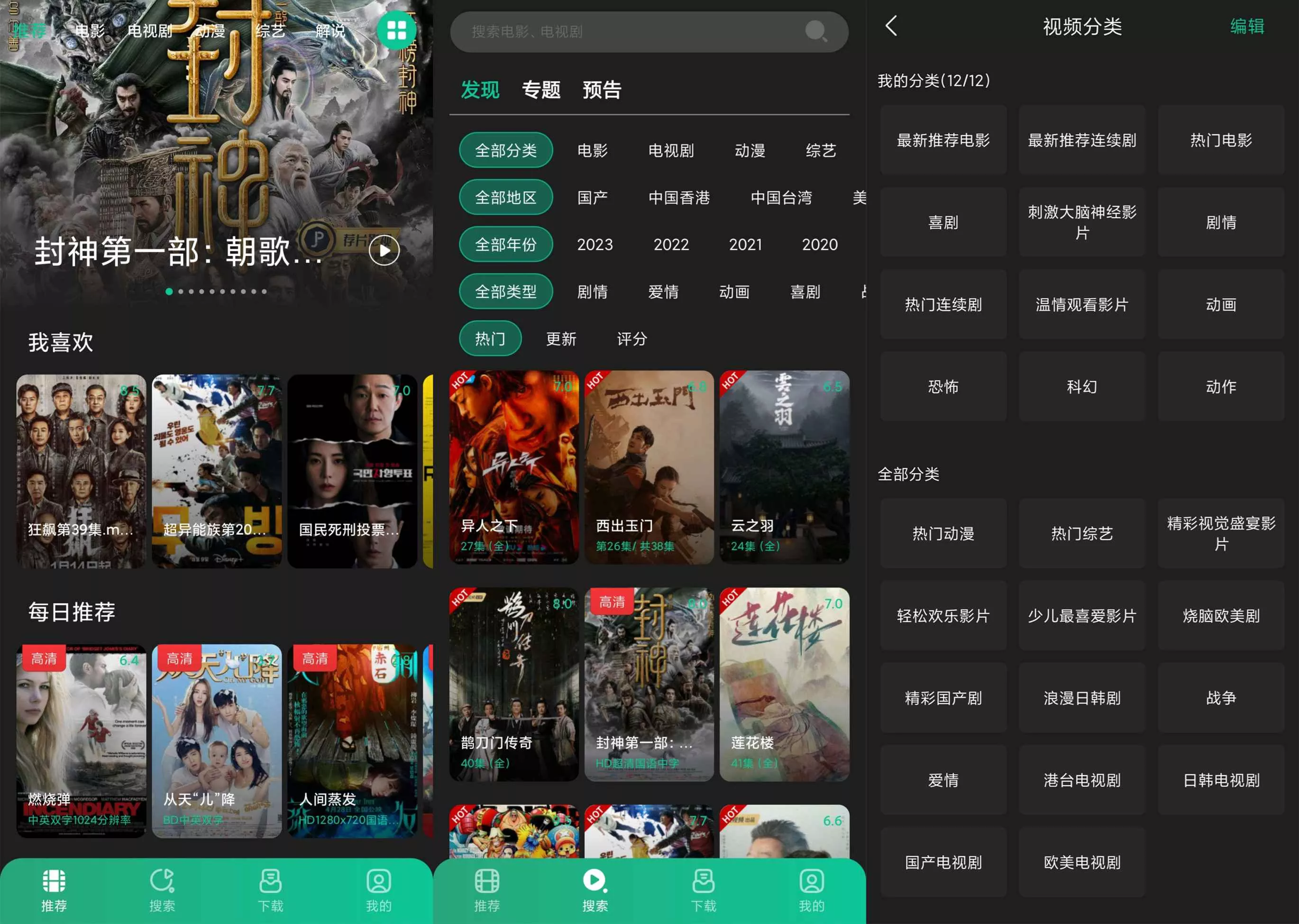
Task: Expand the 全部年份 year filter
Action: pos(505,244)
